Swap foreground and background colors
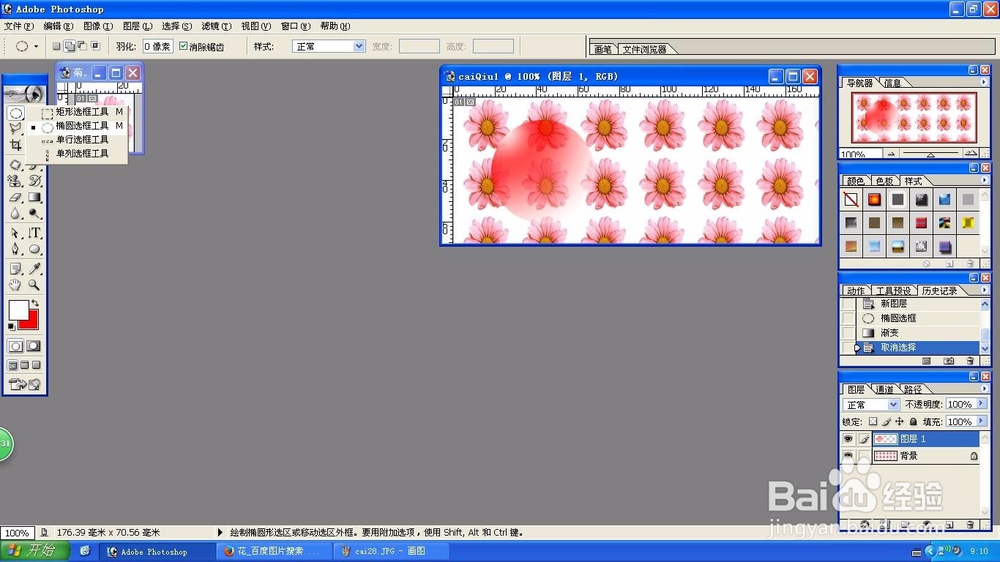The image size is (1000, 562). coord(35,304)
